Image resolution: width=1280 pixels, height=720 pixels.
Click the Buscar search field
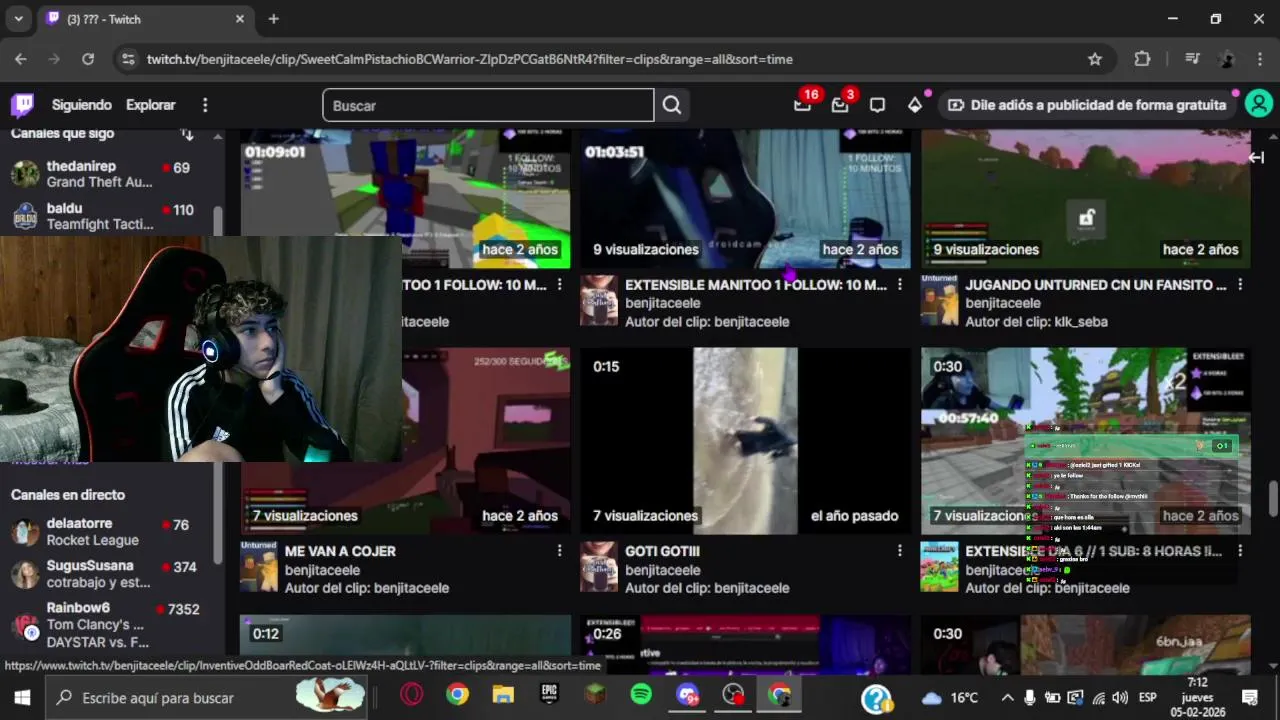click(488, 105)
